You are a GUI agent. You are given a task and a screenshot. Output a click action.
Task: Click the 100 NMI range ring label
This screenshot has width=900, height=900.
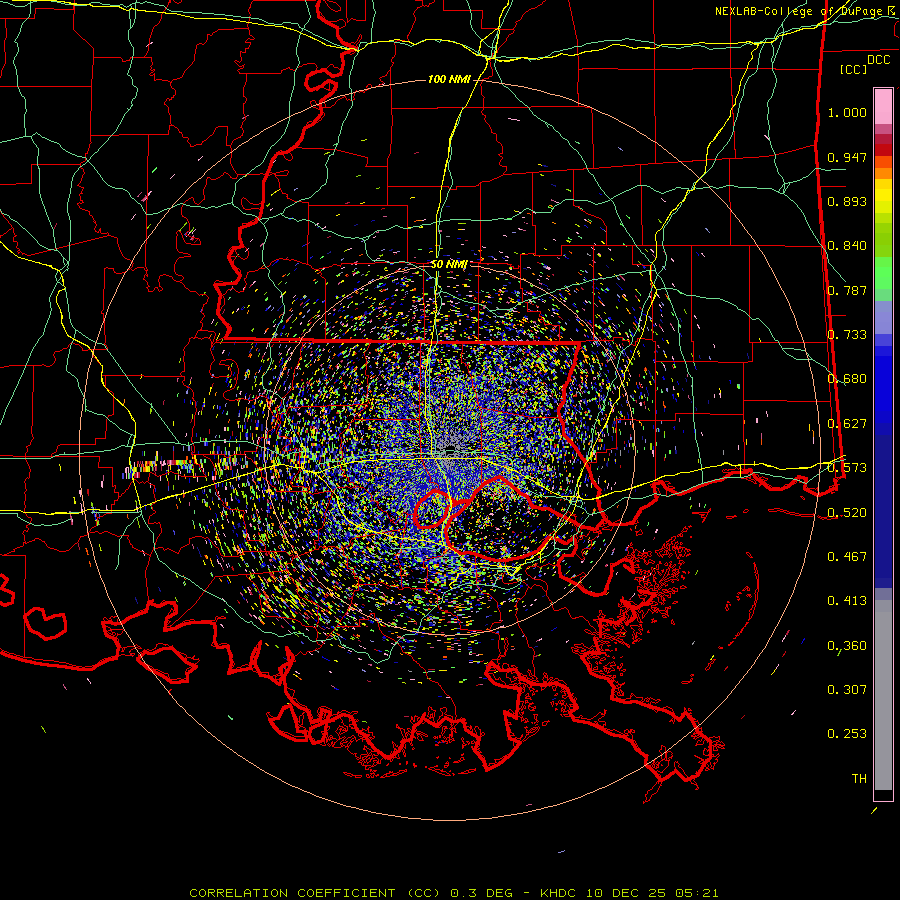click(449, 79)
